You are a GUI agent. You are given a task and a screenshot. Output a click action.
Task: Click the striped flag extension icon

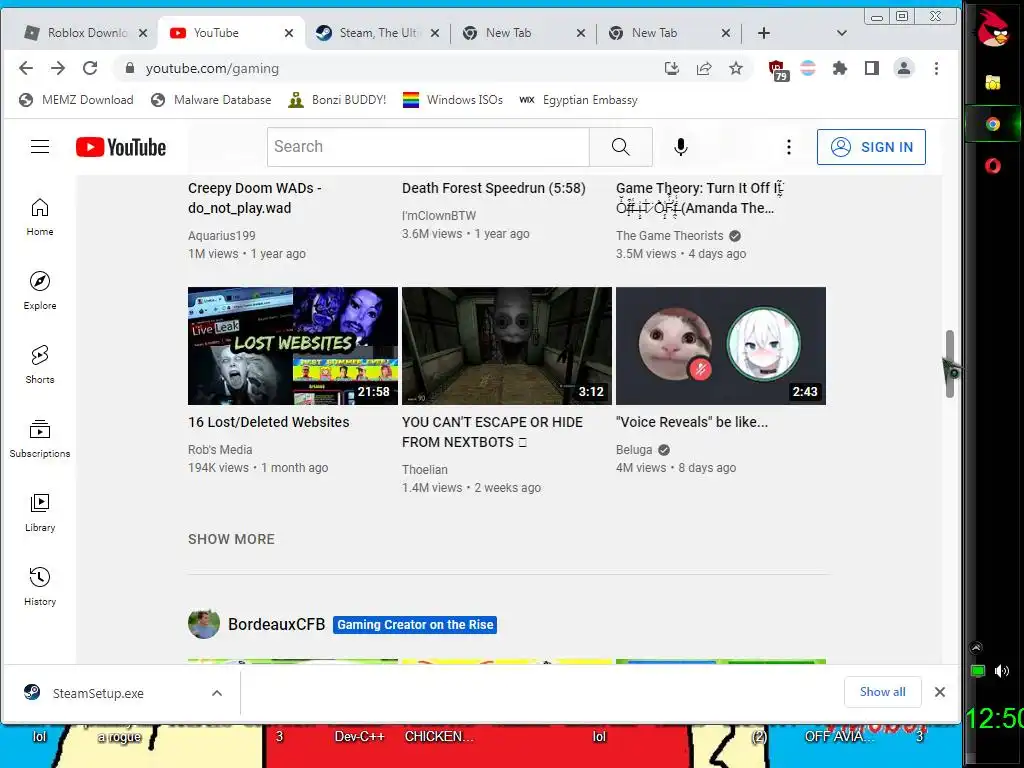[808, 68]
